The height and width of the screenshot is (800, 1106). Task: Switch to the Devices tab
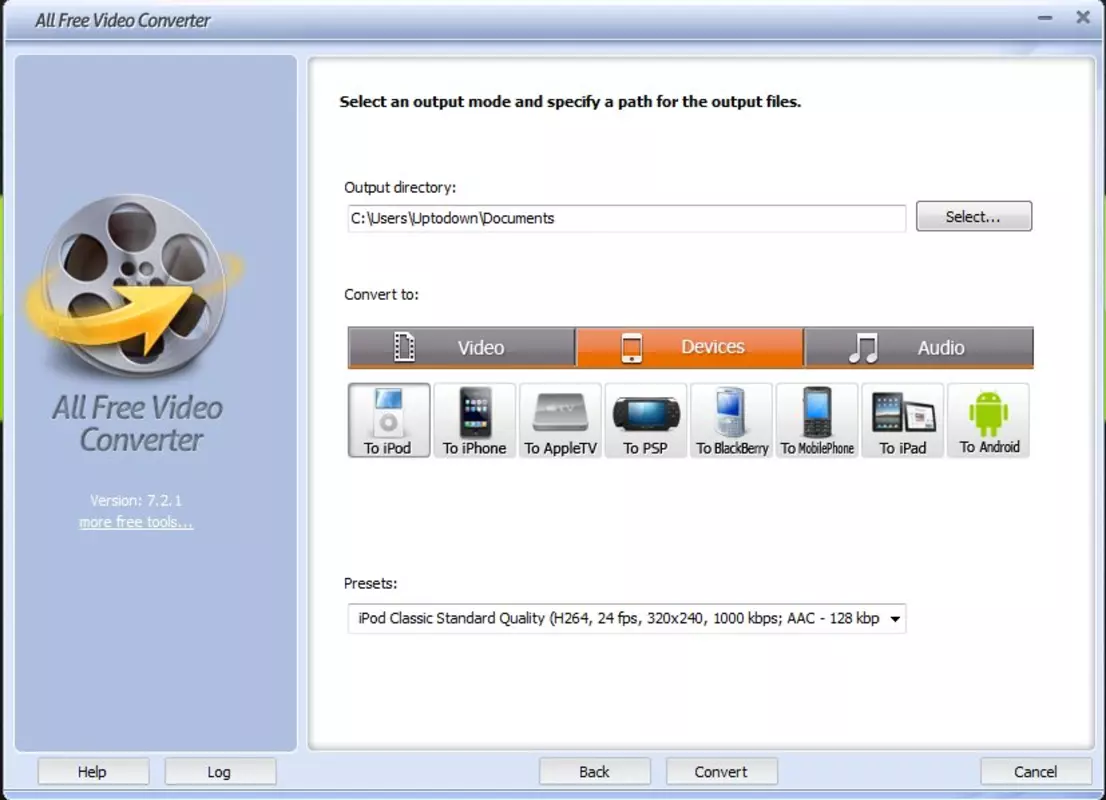(690, 347)
